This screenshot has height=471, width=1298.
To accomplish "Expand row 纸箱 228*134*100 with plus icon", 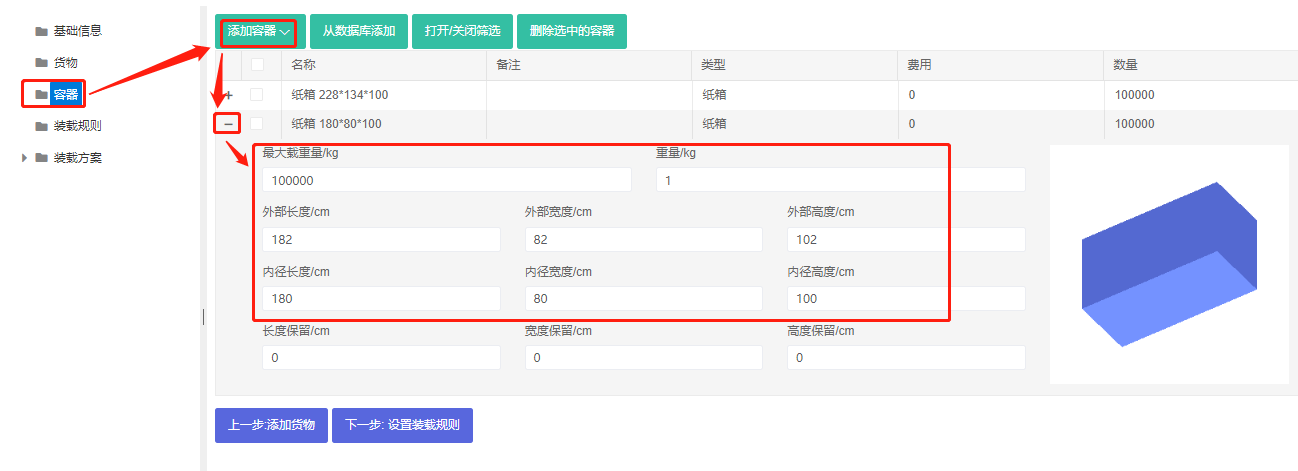I will tap(228, 95).
